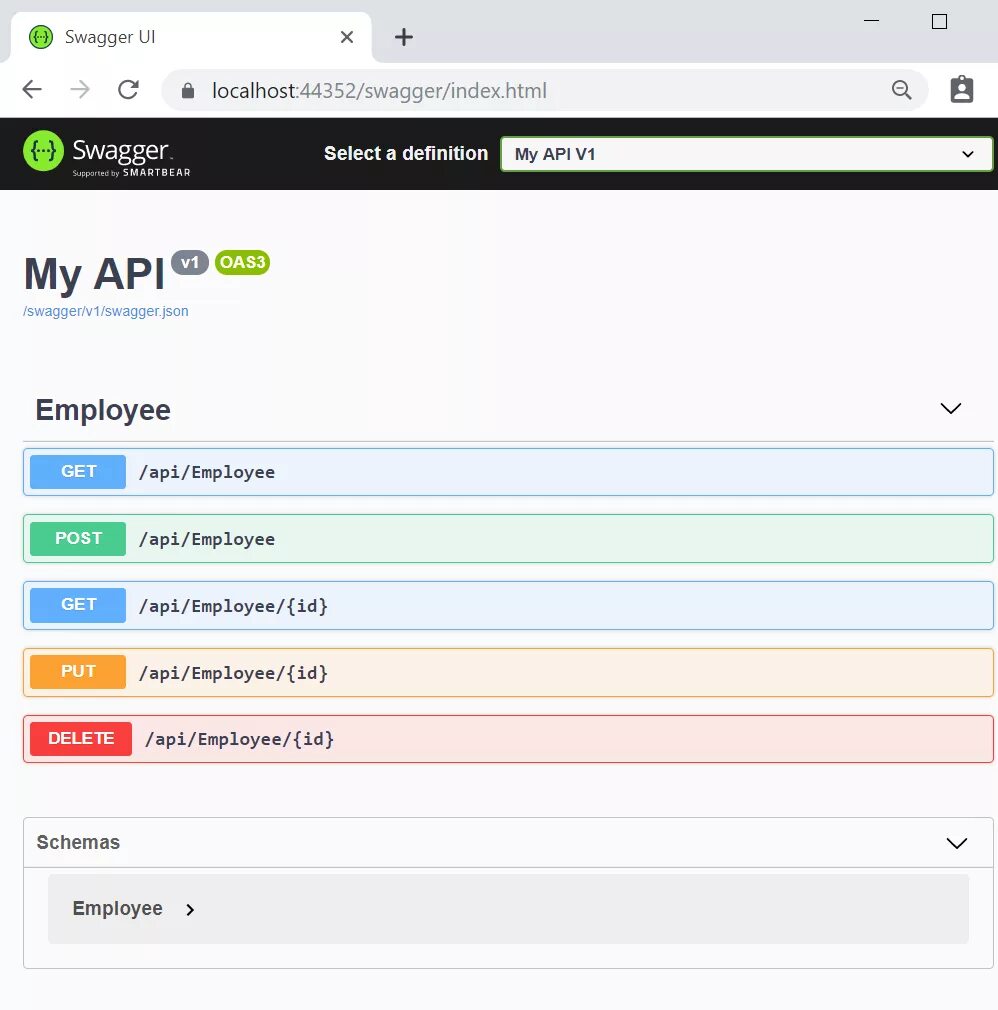
Task: Open the Select a definition dropdown
Action: pyautogui.click(x=746, y=154)
